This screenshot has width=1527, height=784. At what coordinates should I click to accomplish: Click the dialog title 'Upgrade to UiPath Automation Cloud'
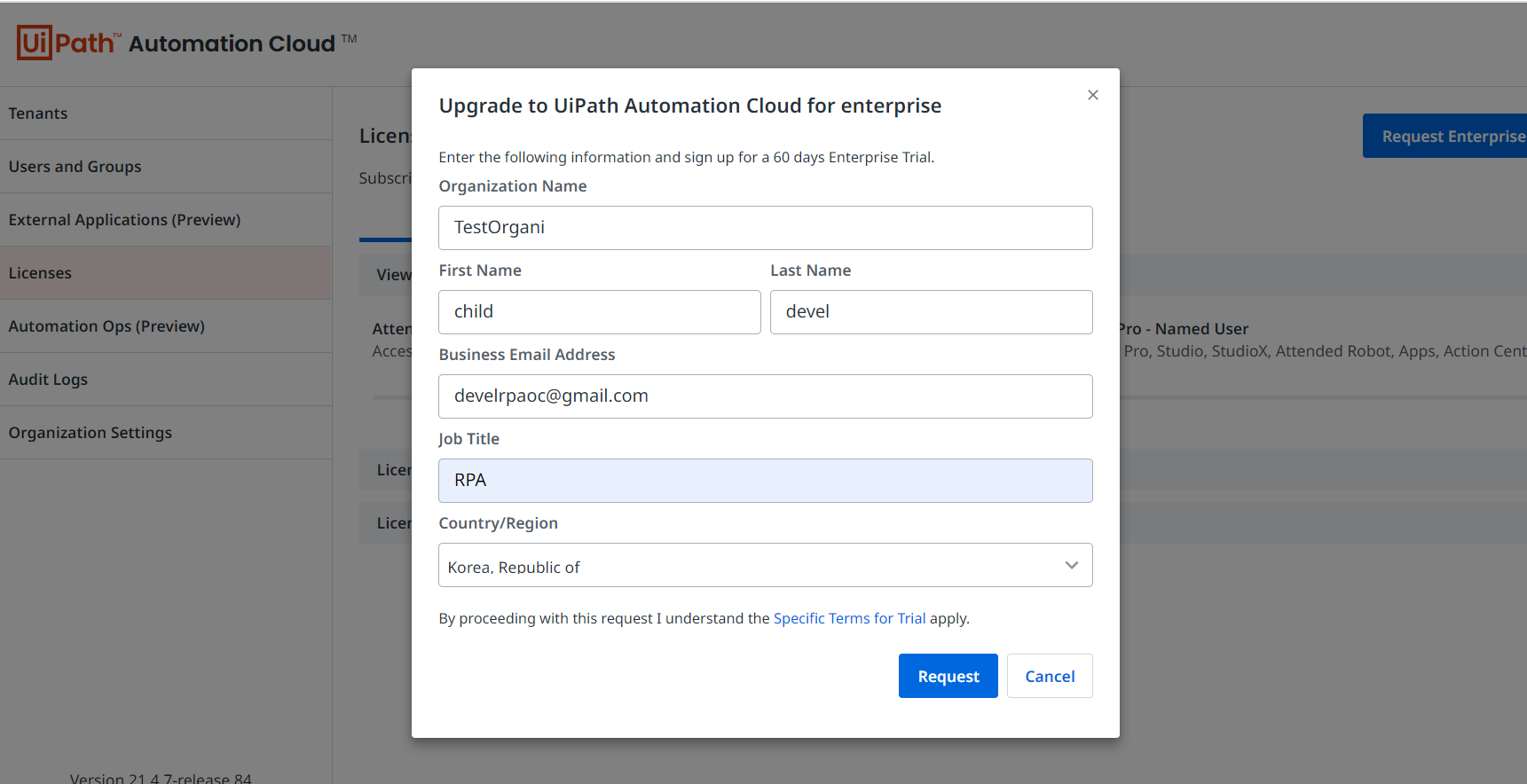(690, 106)
